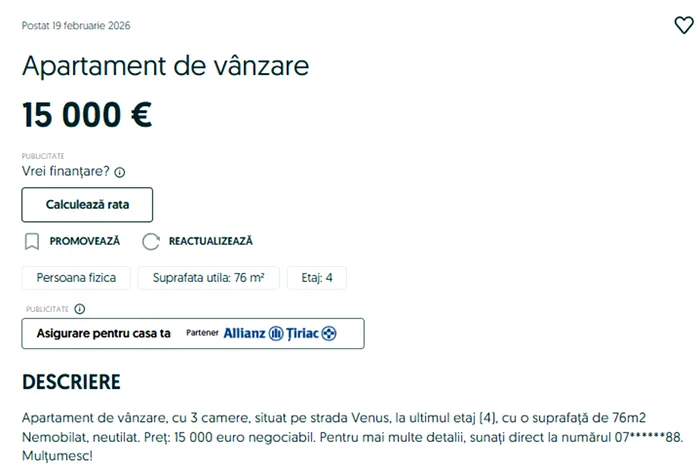The image size is (700, 473).
Task: Click the info icon beside Vrei finanțare
Action: tap(120, 172)
